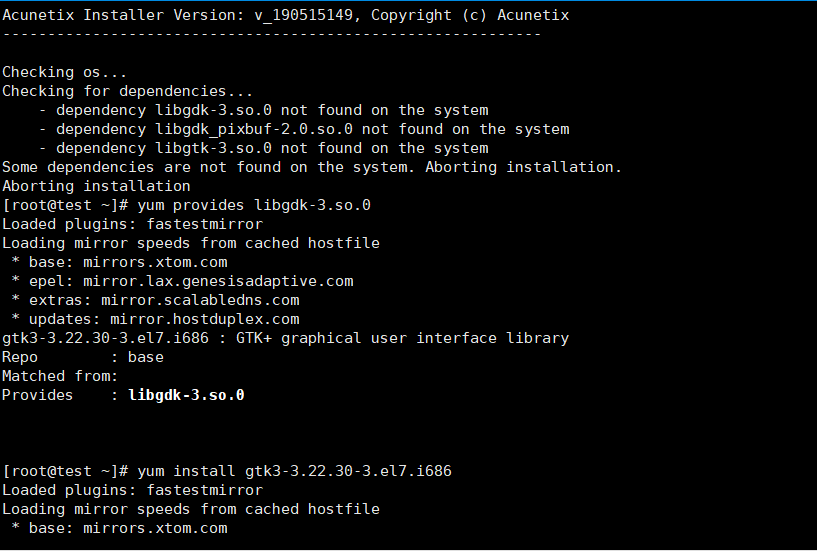The height and width of the screenshot is (551, 817).
Task: Click the last 'Loading mirror speeds' line
Action: [x=191, y=509]
